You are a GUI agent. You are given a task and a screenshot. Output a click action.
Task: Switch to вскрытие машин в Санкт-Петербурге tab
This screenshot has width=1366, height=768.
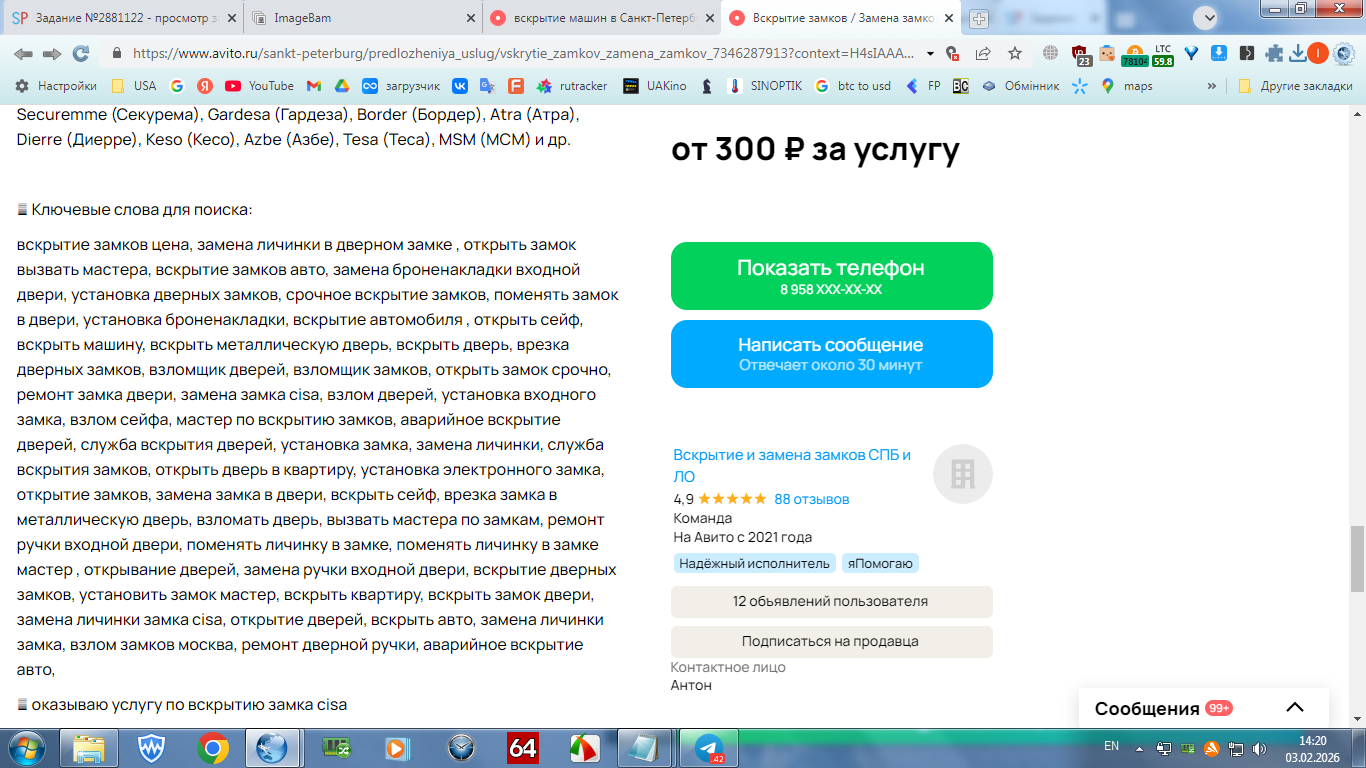[601, 18]
